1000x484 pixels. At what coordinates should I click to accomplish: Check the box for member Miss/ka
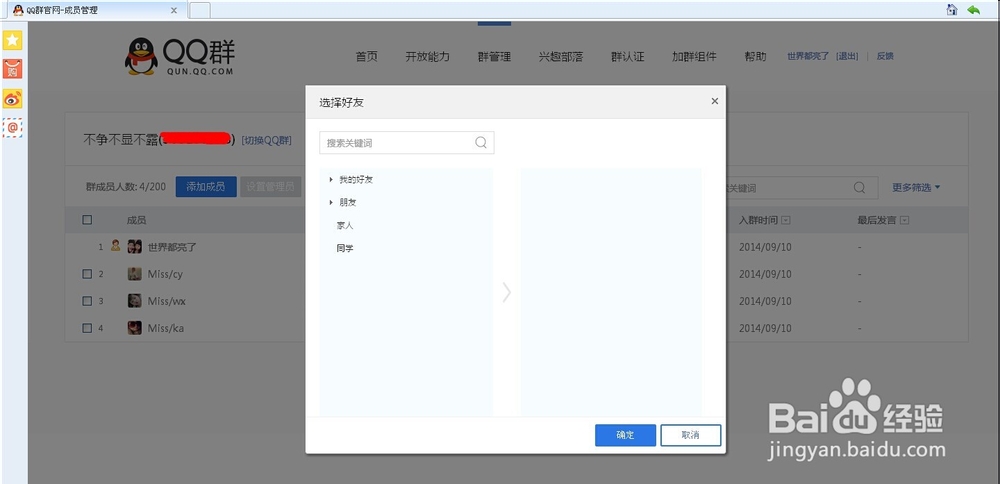pyautogui.click(x=87, y=328)
